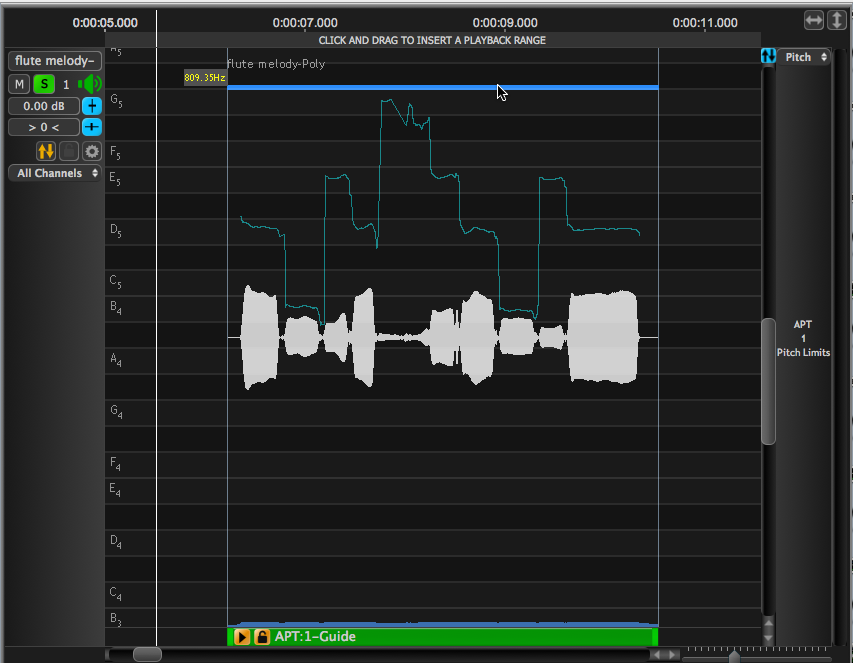Click the green speaker monitor icon
The width and height of the screenshot is (853, 663).
91,85
